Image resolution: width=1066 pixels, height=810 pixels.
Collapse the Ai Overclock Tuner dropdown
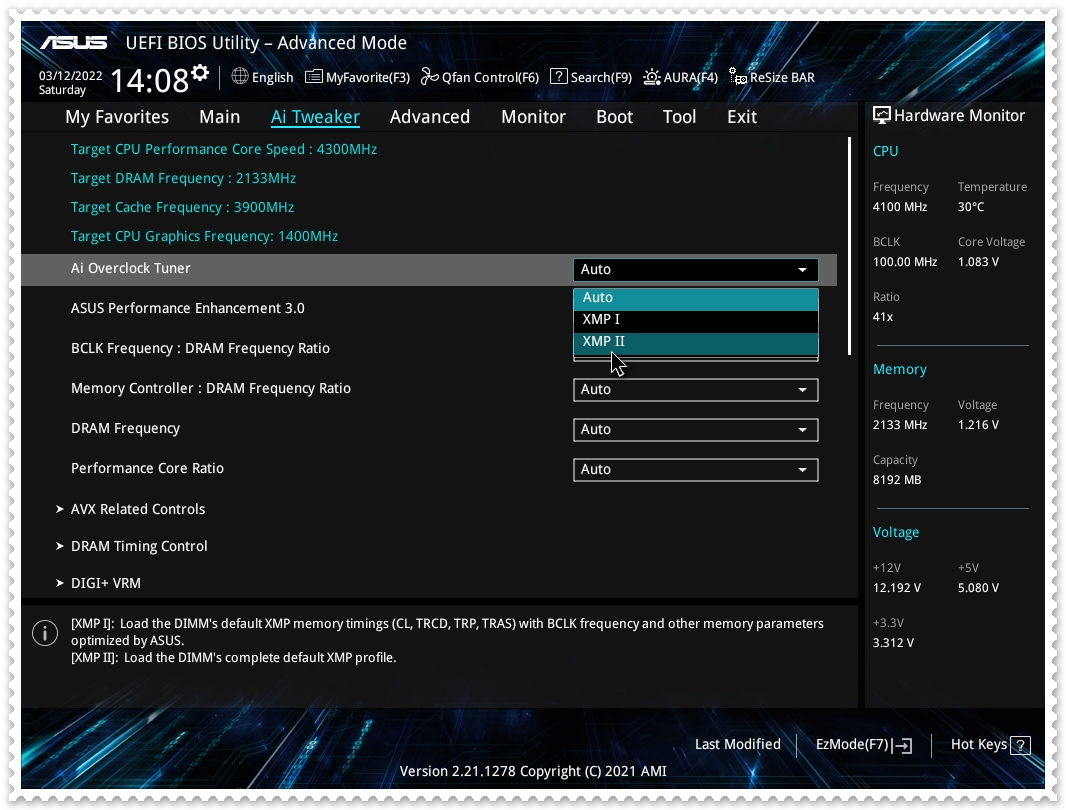click(695, 269)
